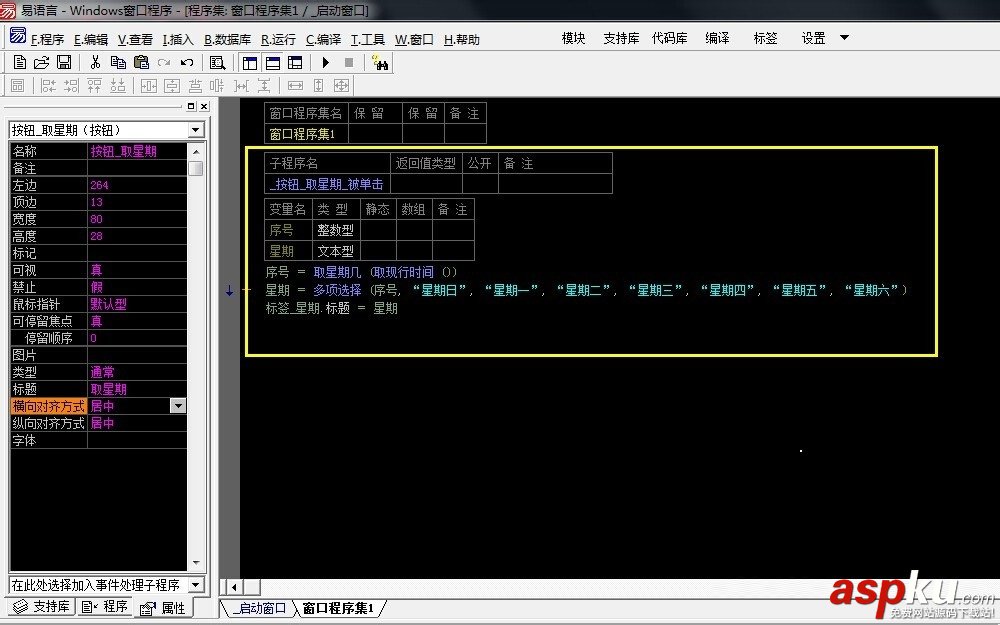This screenshot has width=1000, height=625.
Task: Click the Paste clipboard icon
Action: coord(141,62)
